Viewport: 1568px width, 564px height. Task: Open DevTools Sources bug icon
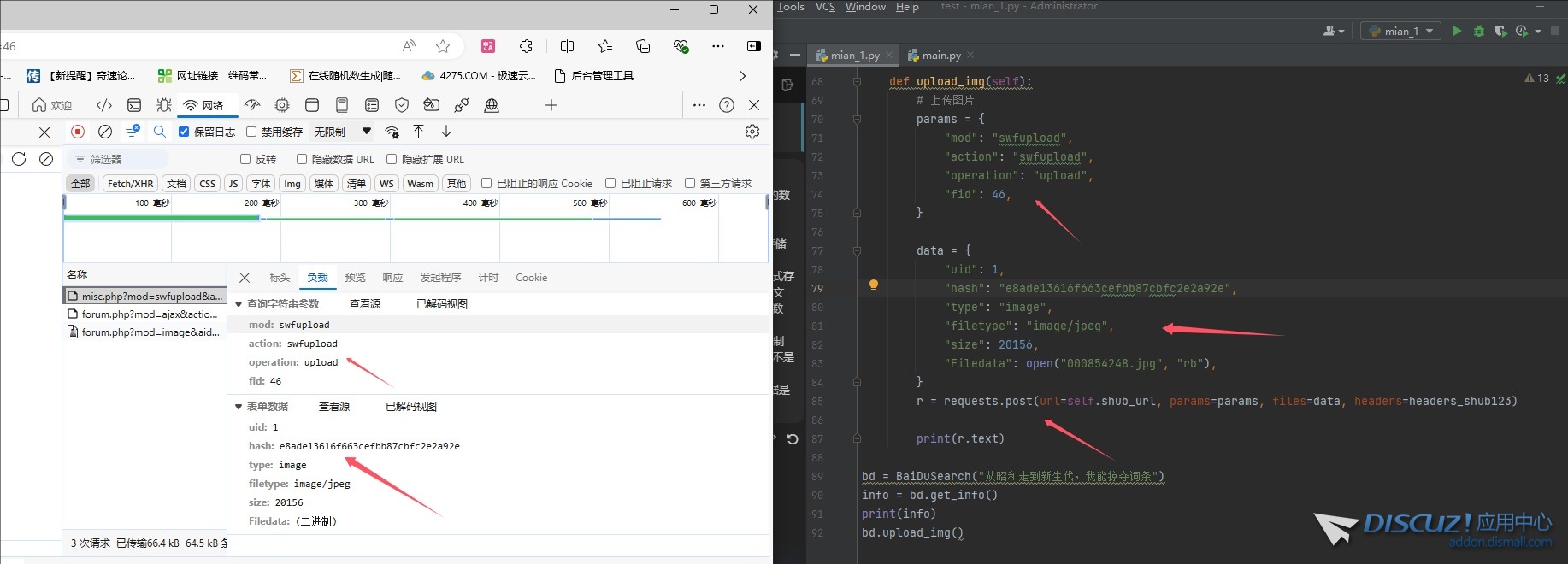click(163, 105)
